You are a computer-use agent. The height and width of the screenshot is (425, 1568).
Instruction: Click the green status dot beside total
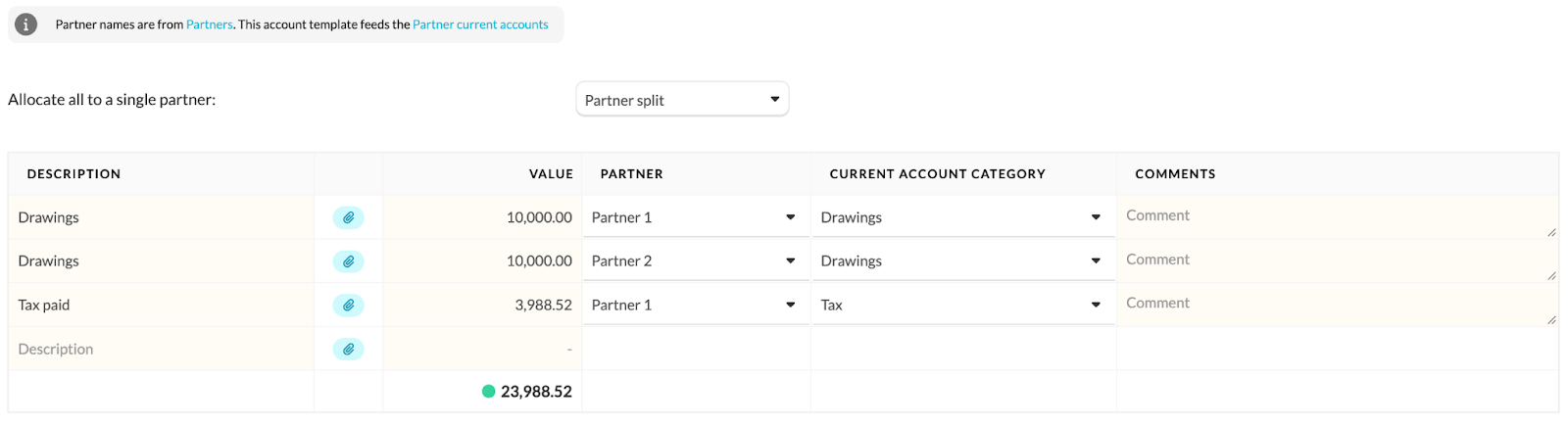tap(488, 392)
